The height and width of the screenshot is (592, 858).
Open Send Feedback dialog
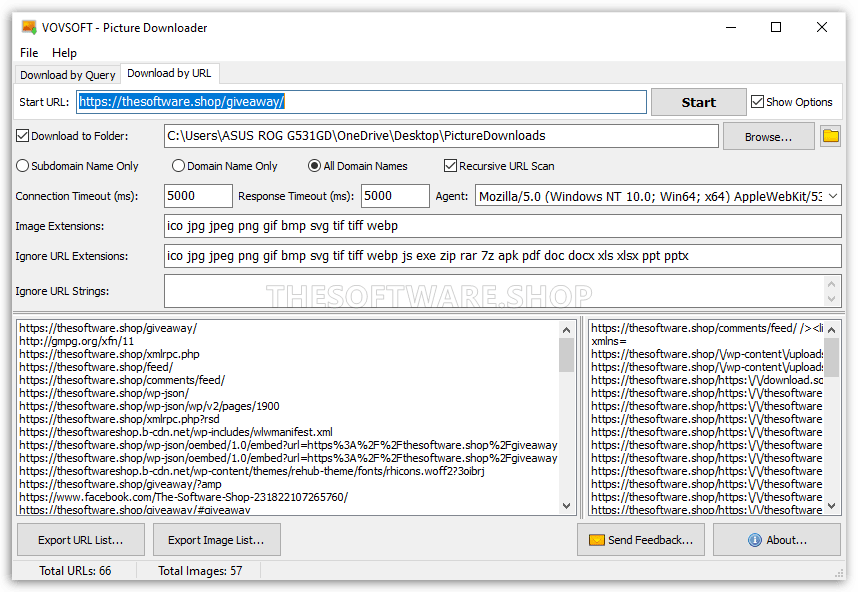pyautogui.click(x=641, y=540)
